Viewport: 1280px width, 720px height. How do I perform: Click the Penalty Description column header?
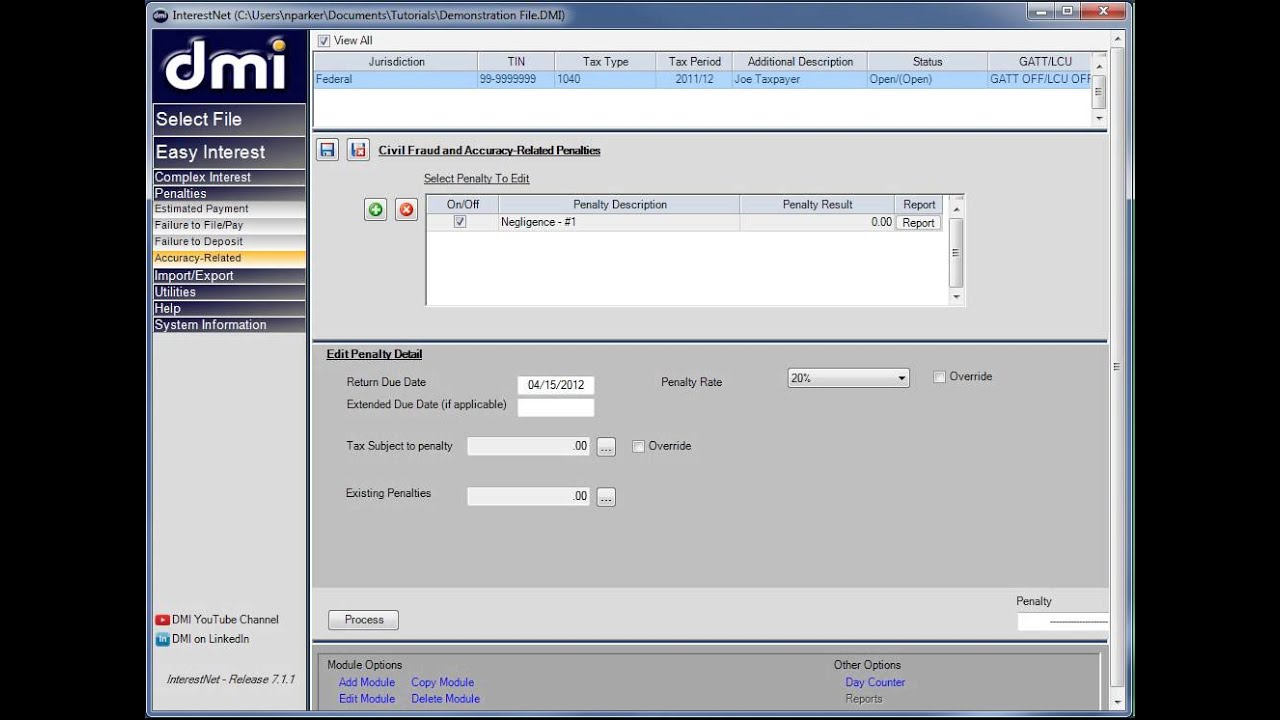[x=620, y=205]
